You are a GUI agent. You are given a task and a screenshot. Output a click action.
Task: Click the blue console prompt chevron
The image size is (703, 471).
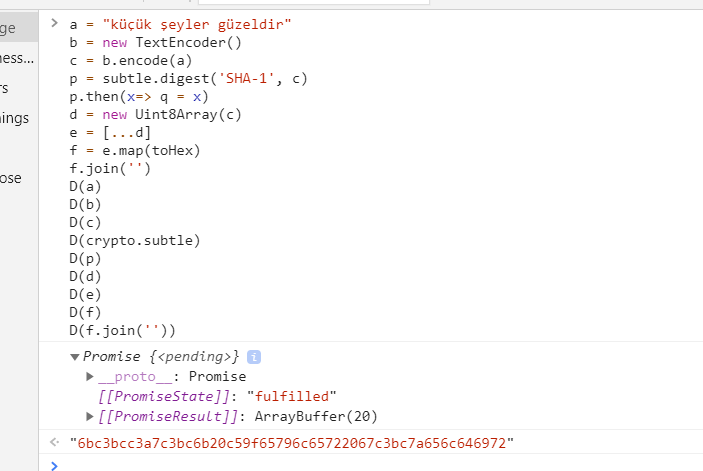click(54, 466)
